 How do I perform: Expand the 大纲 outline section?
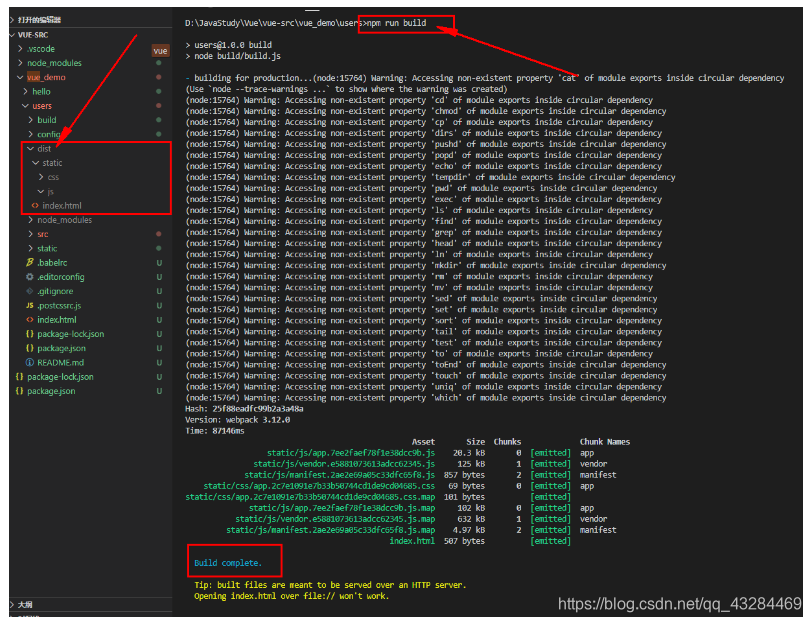tap(12, 604)
